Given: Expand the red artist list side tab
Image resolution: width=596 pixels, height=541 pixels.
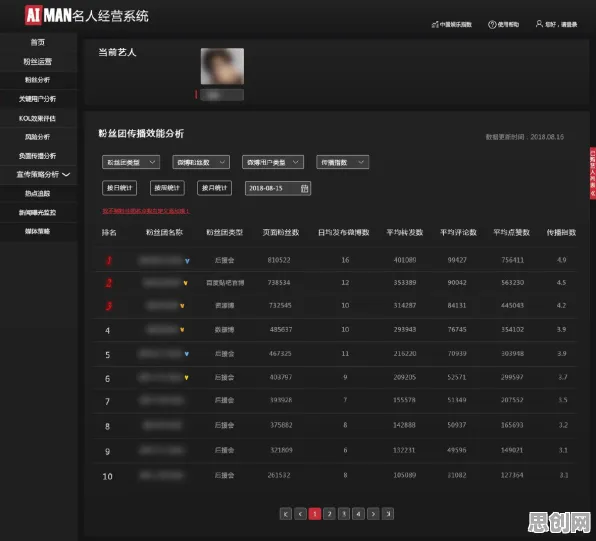Looking at the screenshot, I should pos(593,173).
